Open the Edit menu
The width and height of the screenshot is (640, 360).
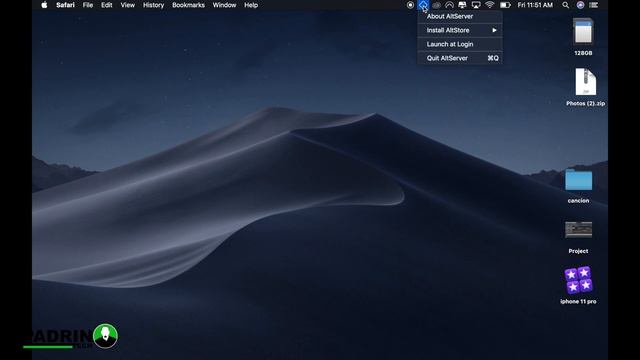point(107,5)
